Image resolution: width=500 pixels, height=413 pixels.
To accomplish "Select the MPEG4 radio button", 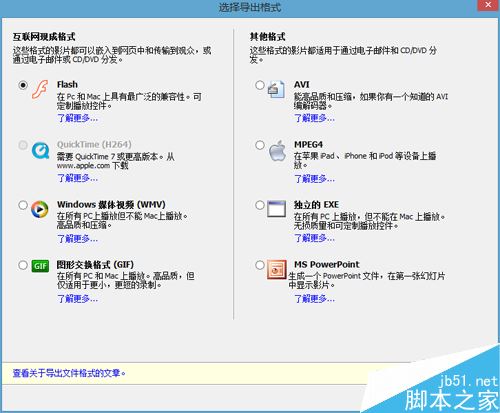I will click(x=260, y=145).
